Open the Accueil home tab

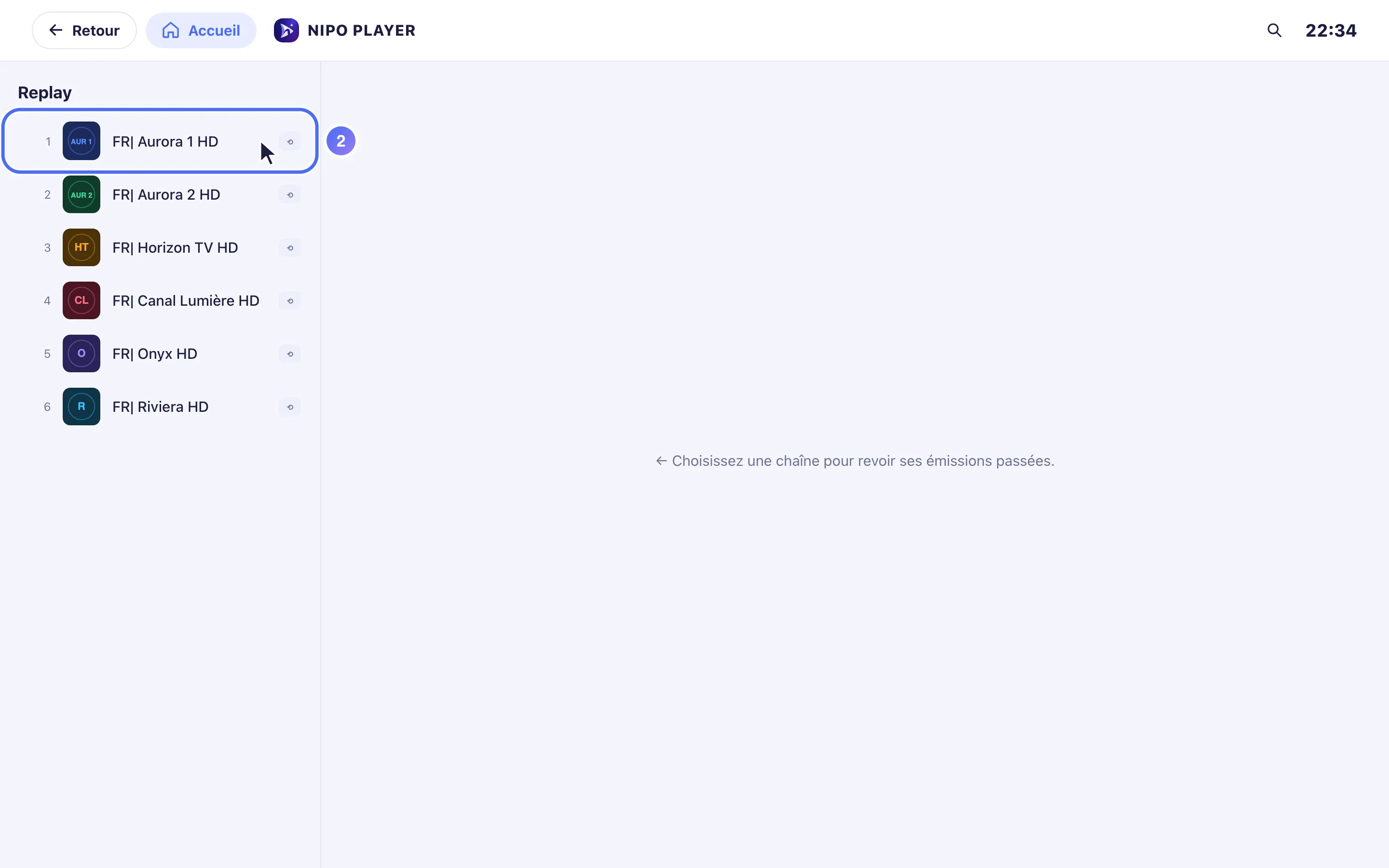(x=201, y=30)
